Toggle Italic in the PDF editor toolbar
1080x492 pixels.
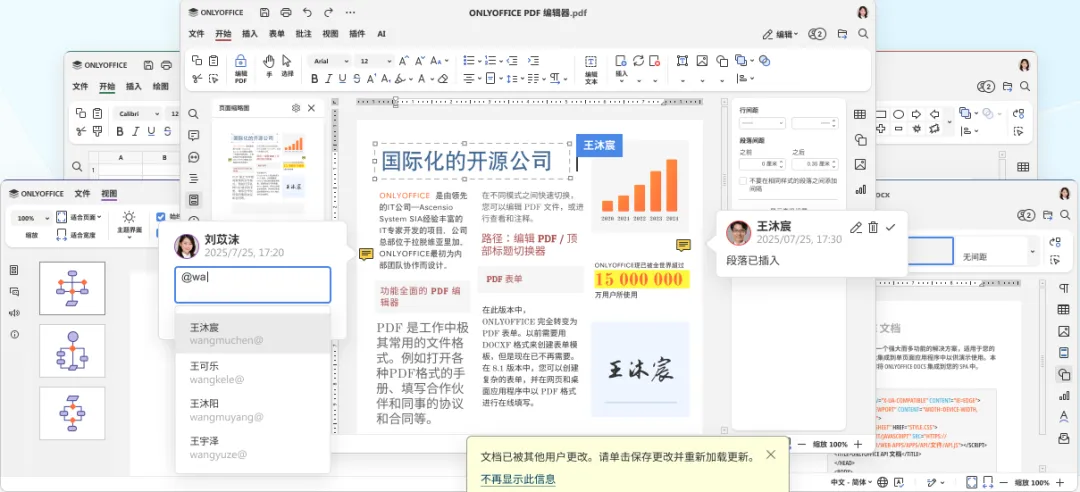tap(329, 79)
